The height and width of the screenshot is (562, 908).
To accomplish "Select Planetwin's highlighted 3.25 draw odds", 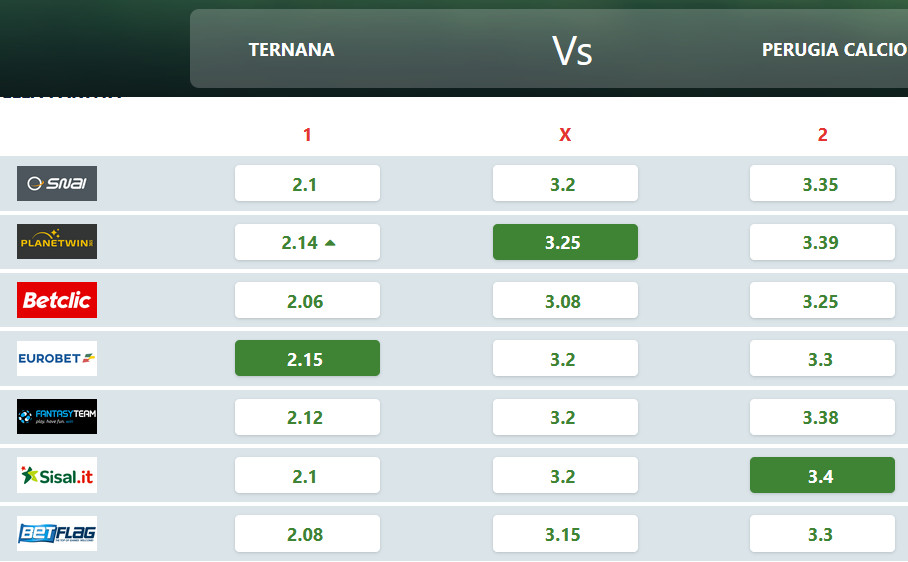I will (565, 242).
